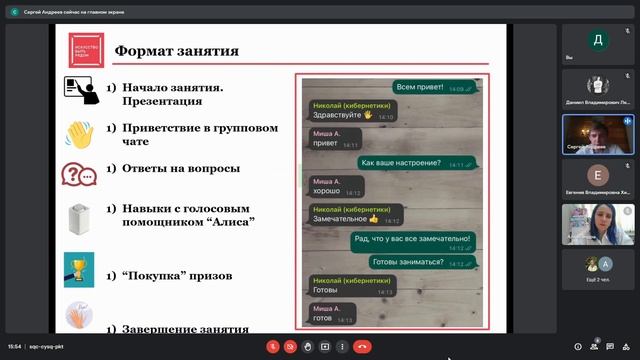
Task: Click the red logo on the slide
Action: pos(86,50)
